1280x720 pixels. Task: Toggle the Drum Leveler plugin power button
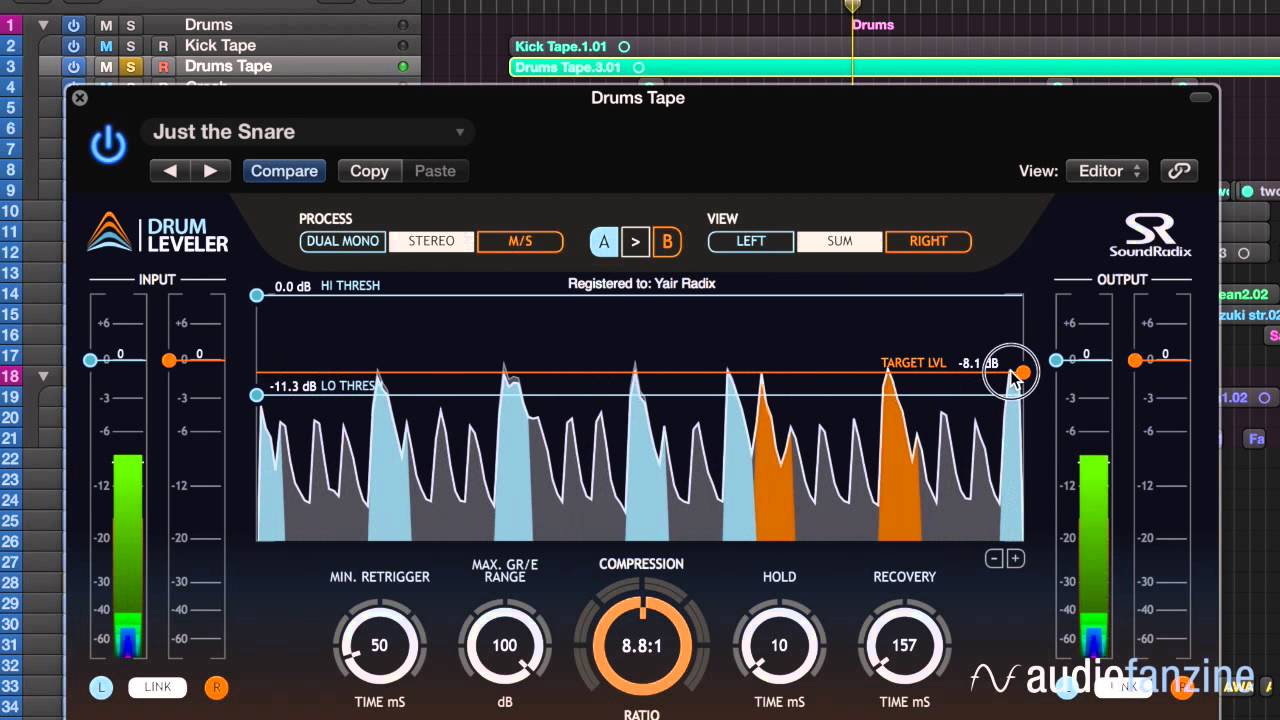click(x=108, y=146)
